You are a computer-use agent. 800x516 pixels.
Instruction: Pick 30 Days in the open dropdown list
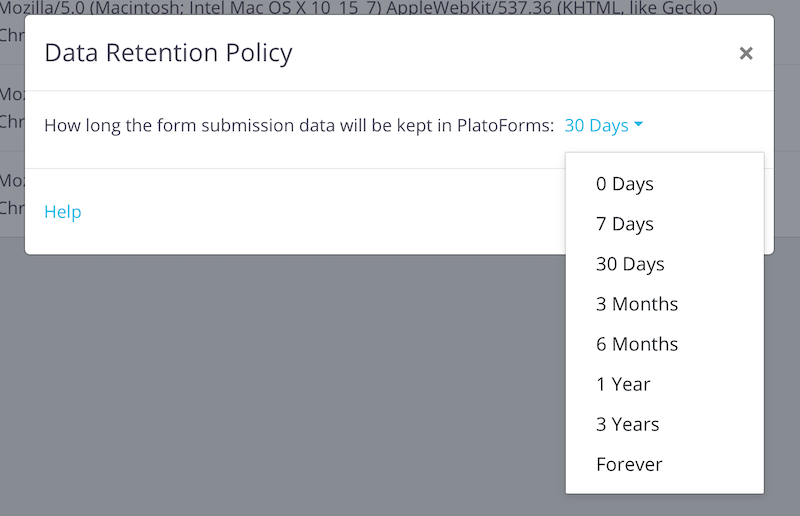coord(630,264)
